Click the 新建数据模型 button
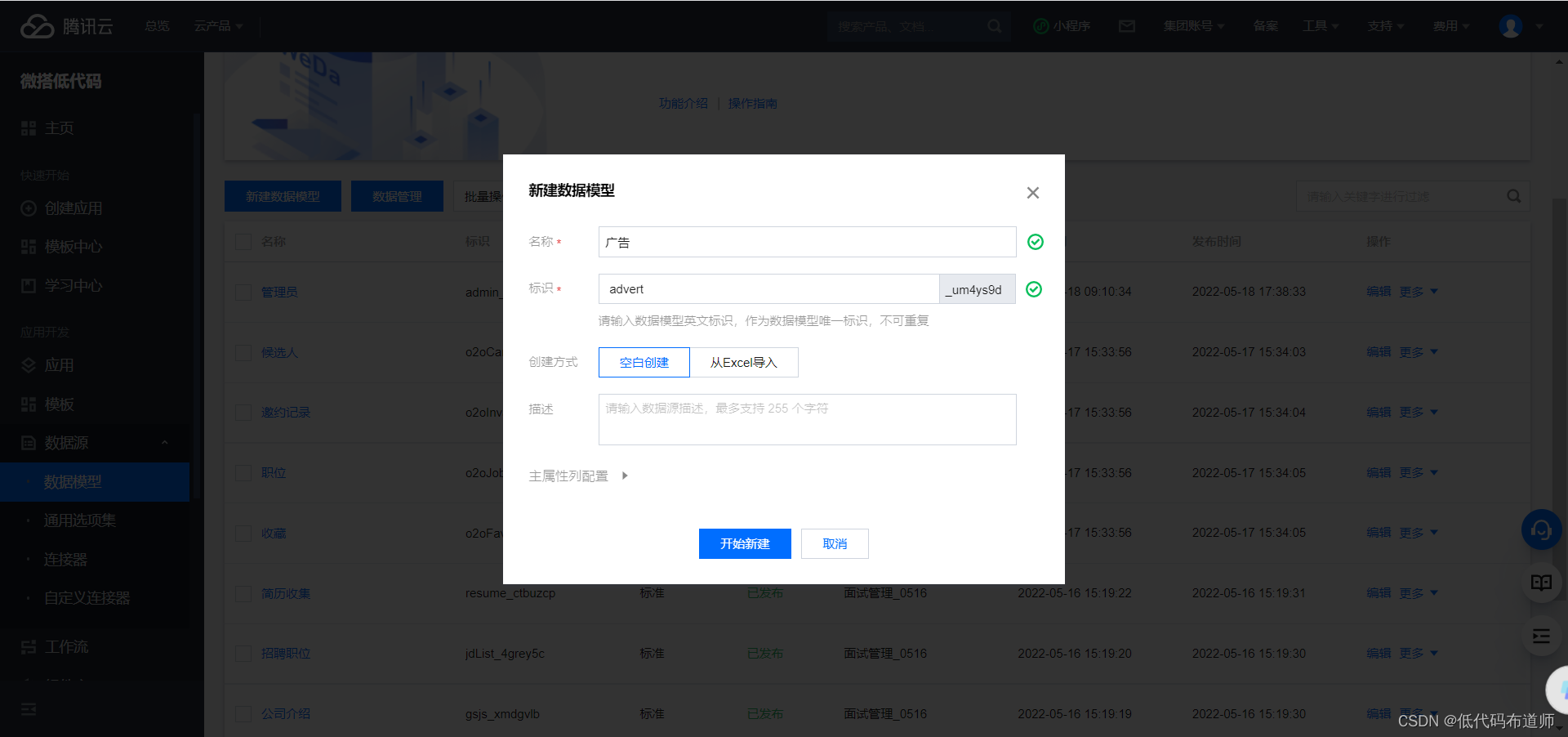This screenshot has height=737, width=1568. [x=283, y=196]
